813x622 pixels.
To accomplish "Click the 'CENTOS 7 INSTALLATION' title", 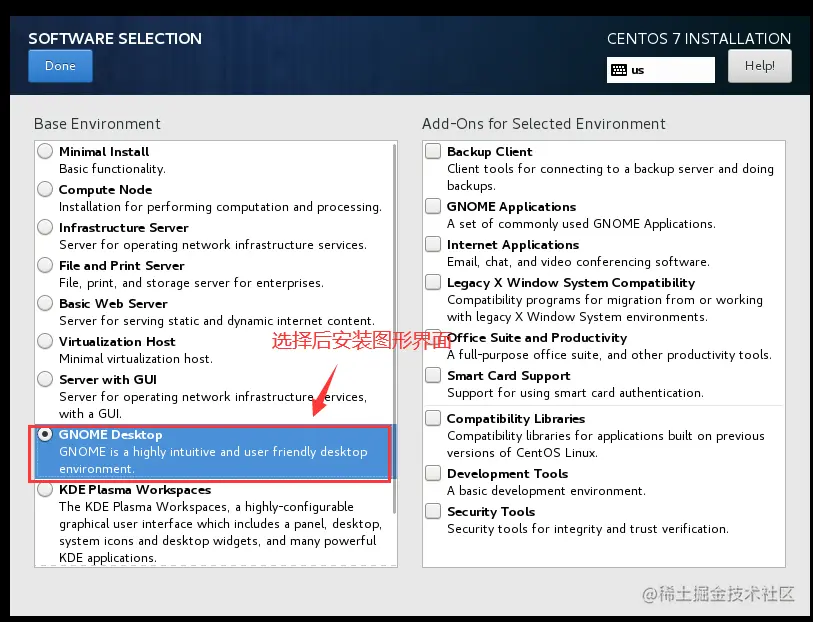I will click(x=699, y=38).
